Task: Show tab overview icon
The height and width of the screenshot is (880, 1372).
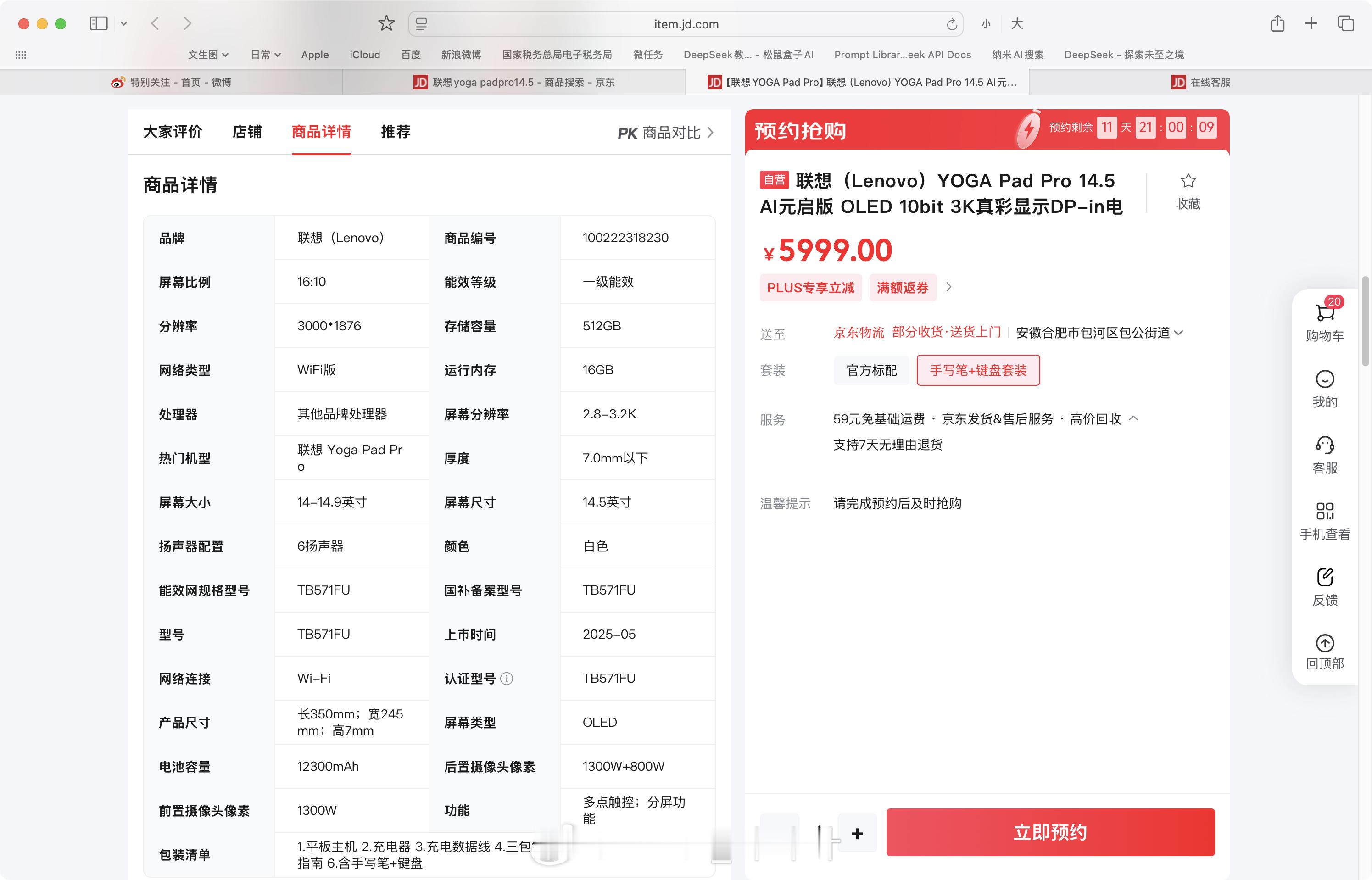Action: 1346,23
